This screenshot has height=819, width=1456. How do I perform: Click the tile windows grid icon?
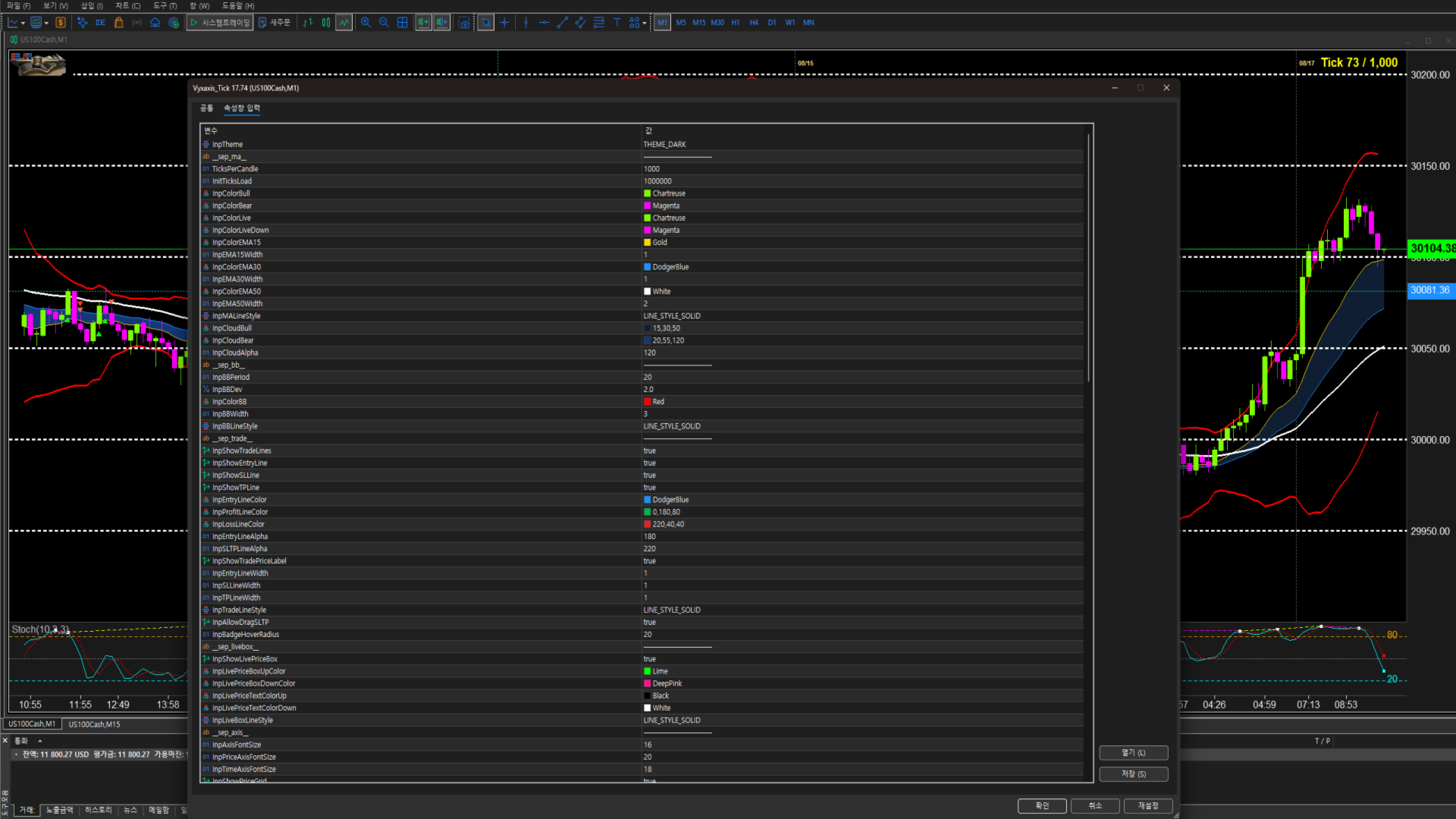pos(403,23)
